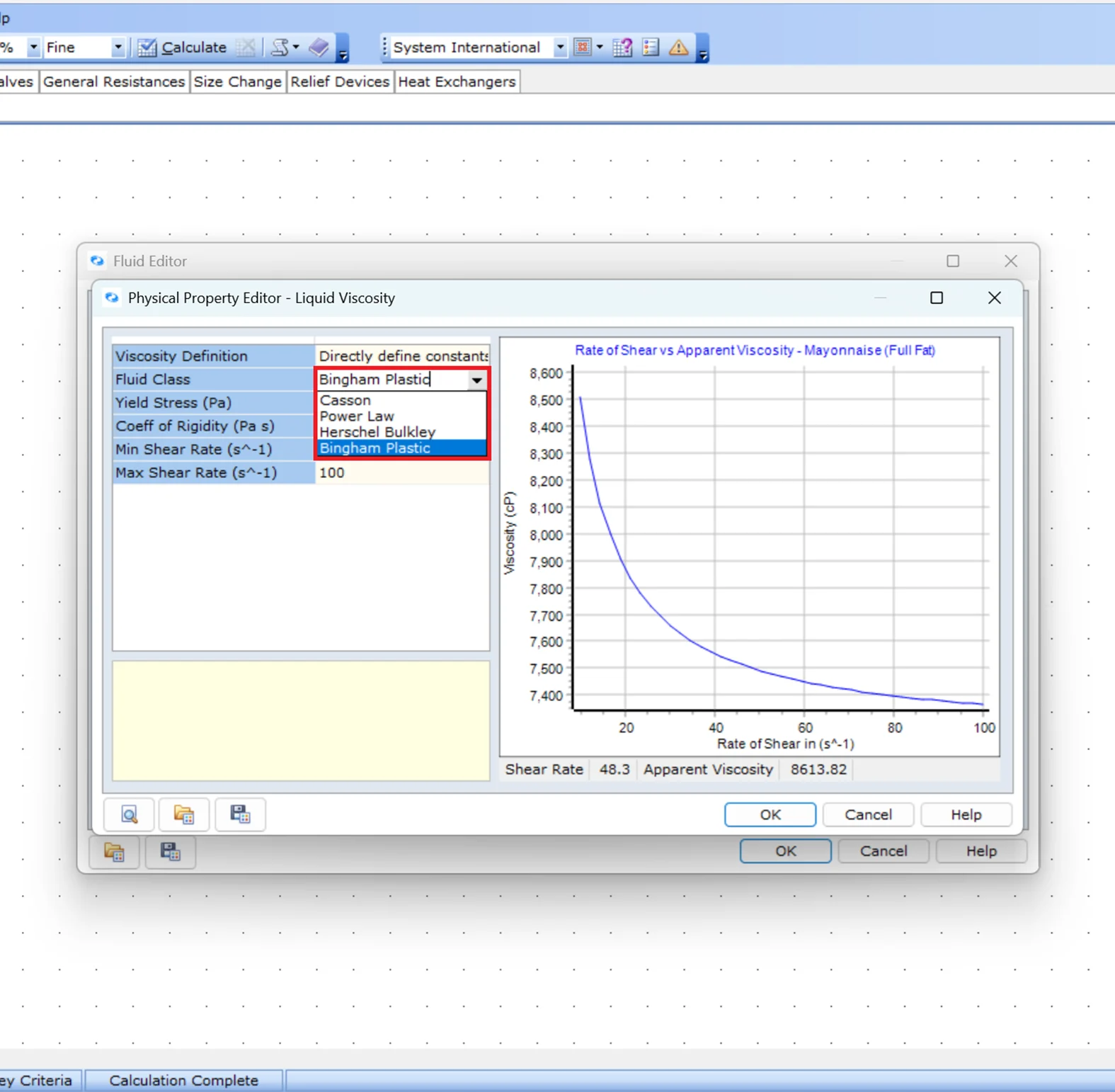Select Herschel Bulkley from the fluid class list
This screenshot has width=1115, height=1092.
pyautogui.click(x=377, y=432)
